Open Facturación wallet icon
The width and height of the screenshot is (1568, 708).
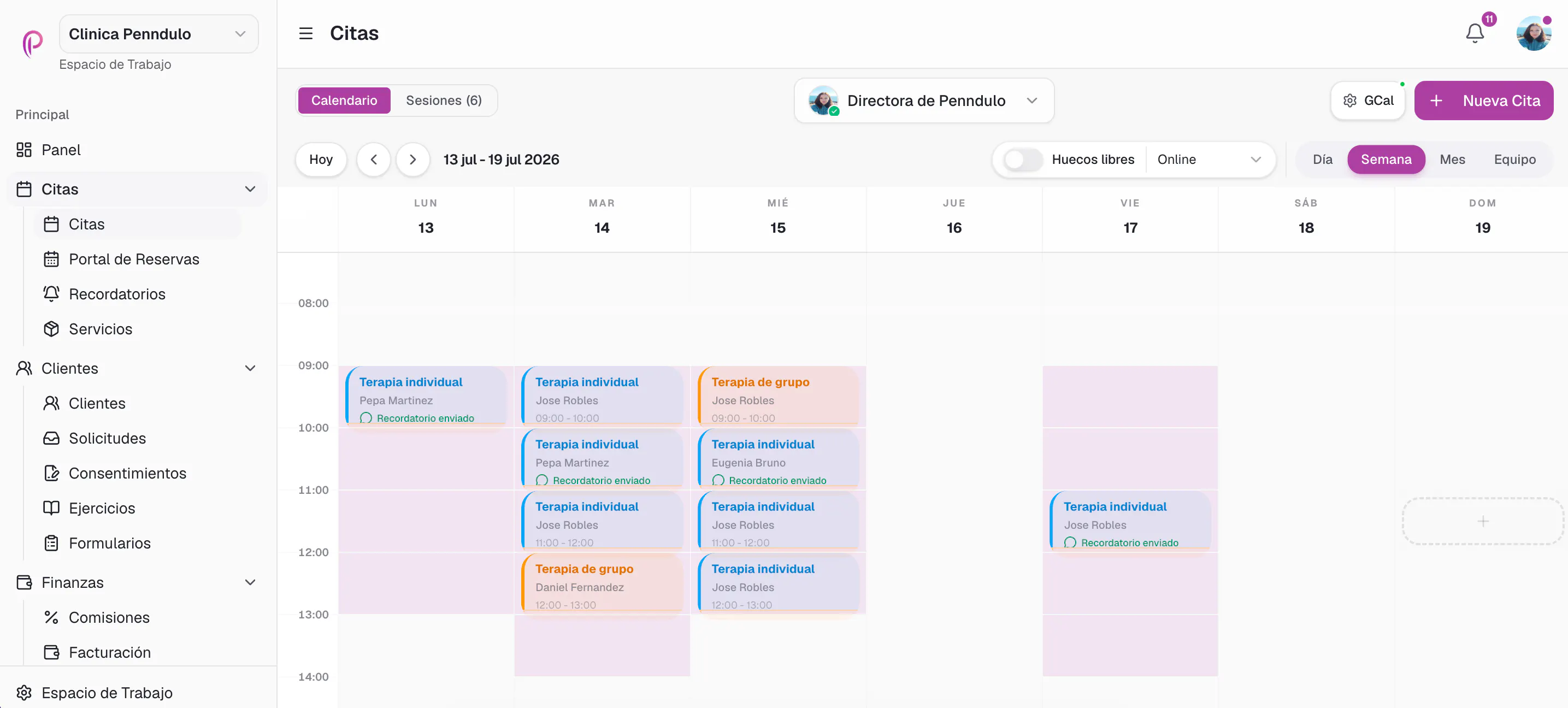click(51, 653)
